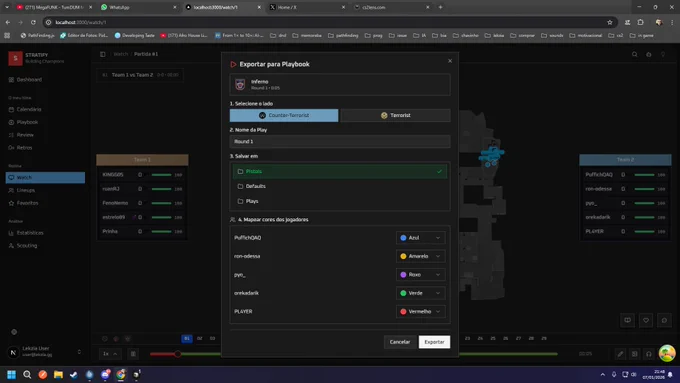Switch to the Home / X tab
This screenshot has width=680, height=383.
click(307, 7)
